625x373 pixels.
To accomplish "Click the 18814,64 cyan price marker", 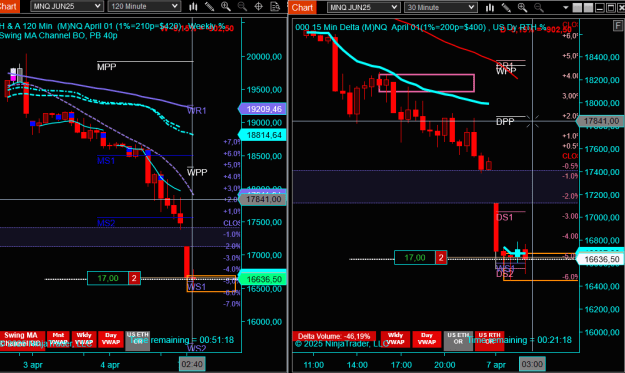I will click(x=262, y=135).
